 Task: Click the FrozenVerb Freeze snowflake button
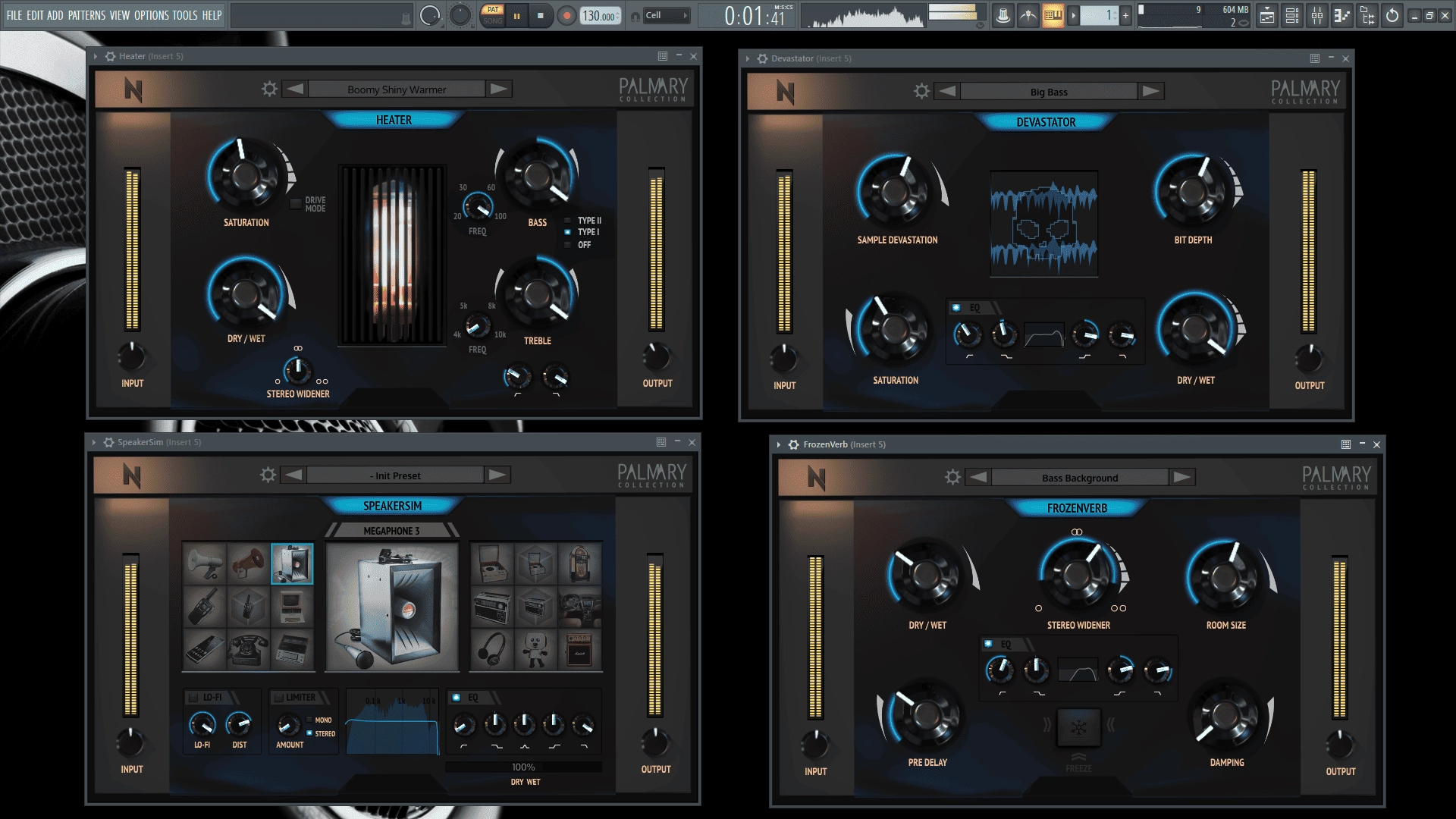[1078, 728]
